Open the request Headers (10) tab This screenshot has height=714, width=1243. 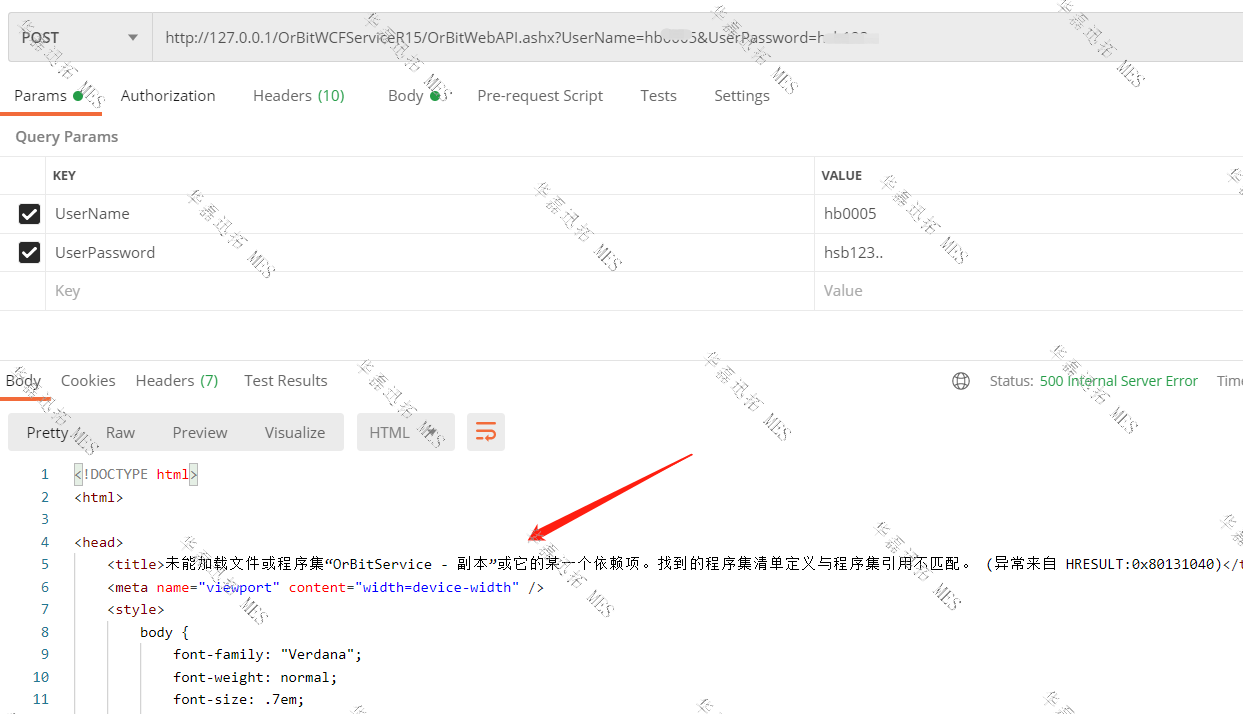299,96
